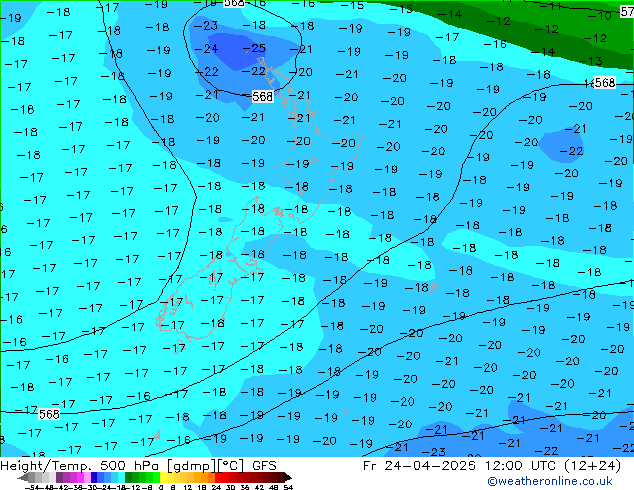
Task: Click the '54' legend scale label
Action: pos(288,487)
